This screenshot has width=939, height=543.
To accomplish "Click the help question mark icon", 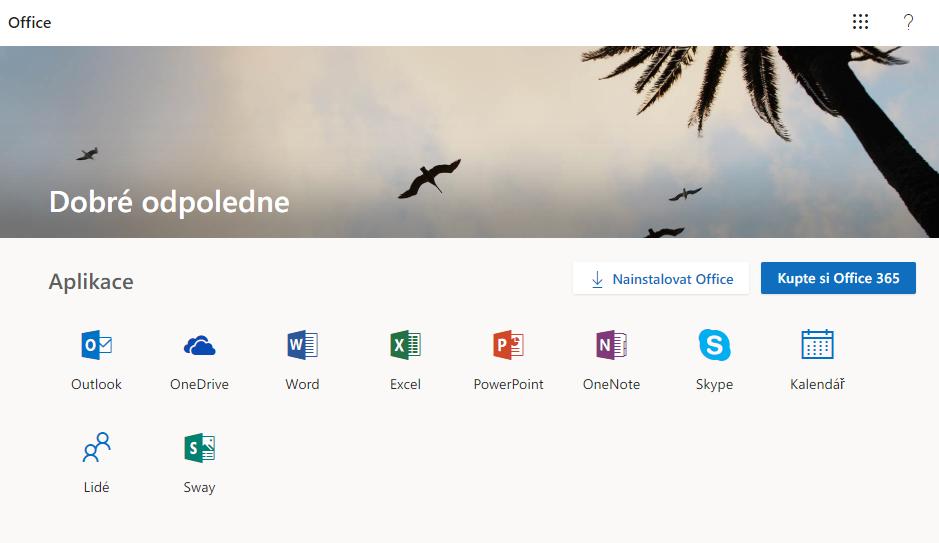I will [908, 22].
